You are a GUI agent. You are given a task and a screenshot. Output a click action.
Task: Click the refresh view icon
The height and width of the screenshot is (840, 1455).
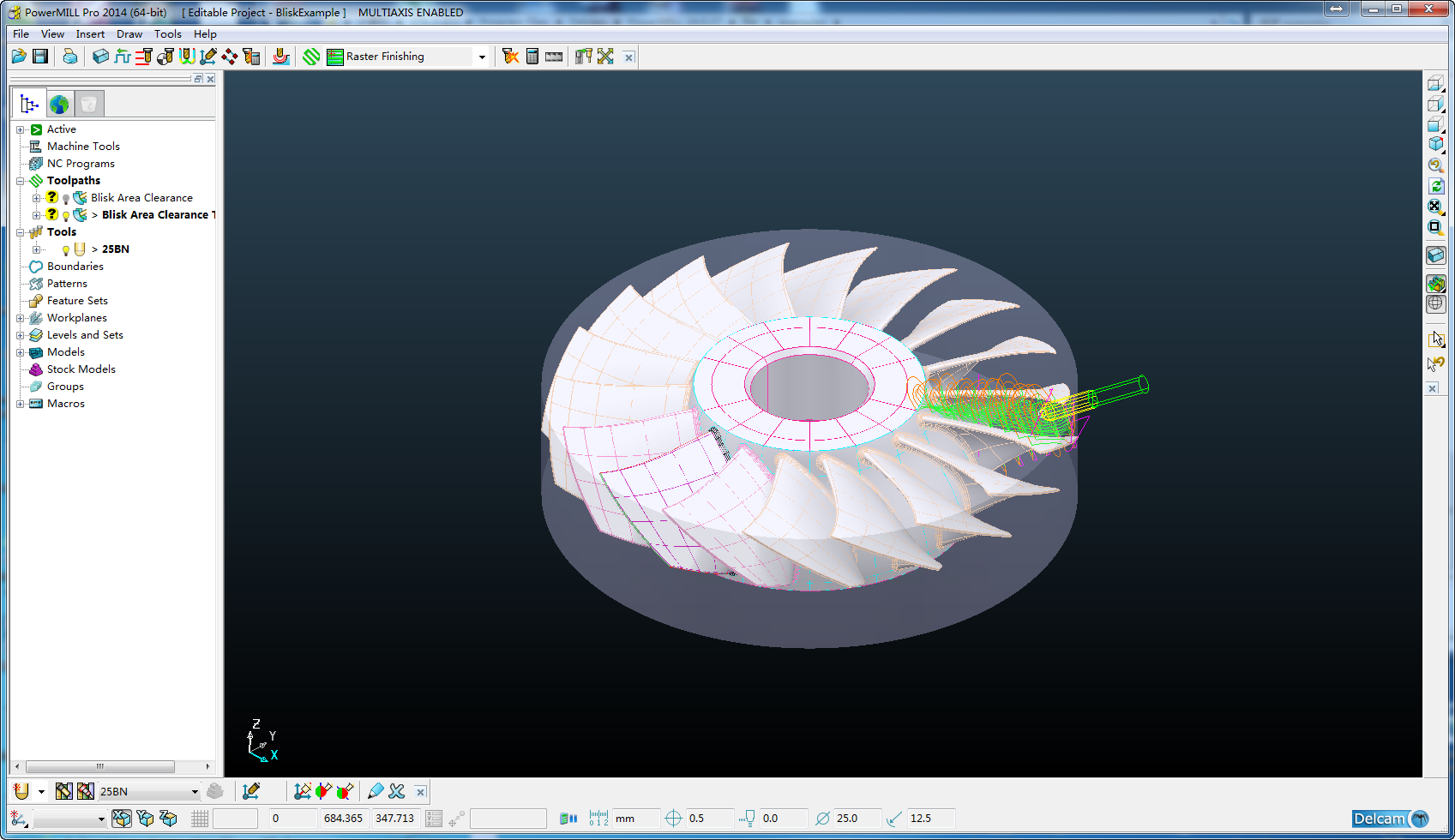[1435, 186]
